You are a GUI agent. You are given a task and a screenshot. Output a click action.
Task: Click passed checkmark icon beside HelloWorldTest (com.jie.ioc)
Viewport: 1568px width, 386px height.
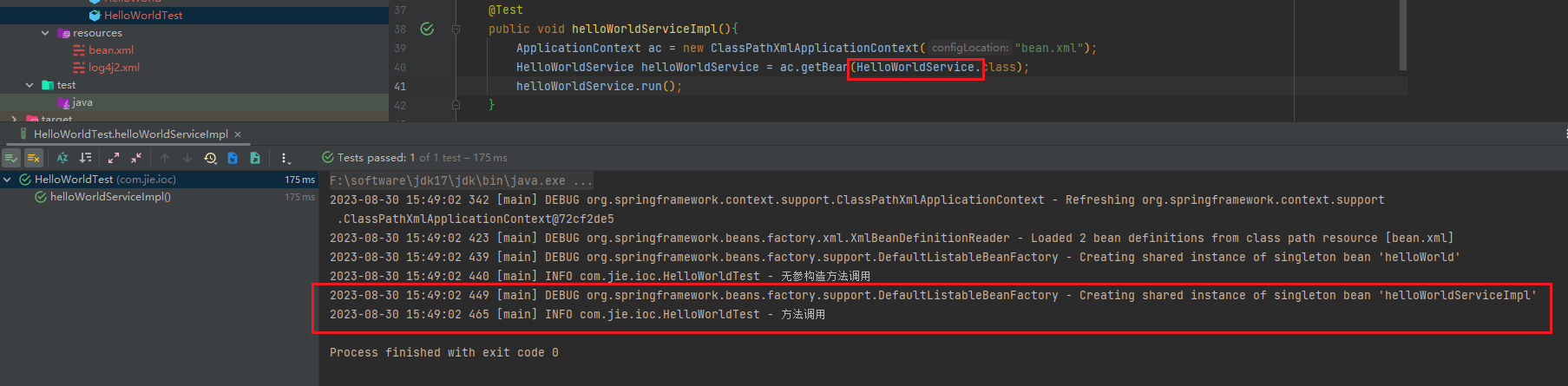click(x=25, y=180)
